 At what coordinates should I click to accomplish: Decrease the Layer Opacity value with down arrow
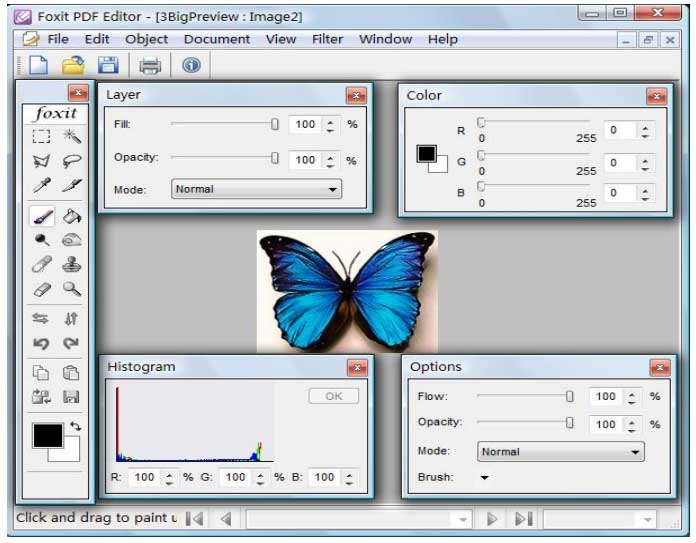point(330,164)
